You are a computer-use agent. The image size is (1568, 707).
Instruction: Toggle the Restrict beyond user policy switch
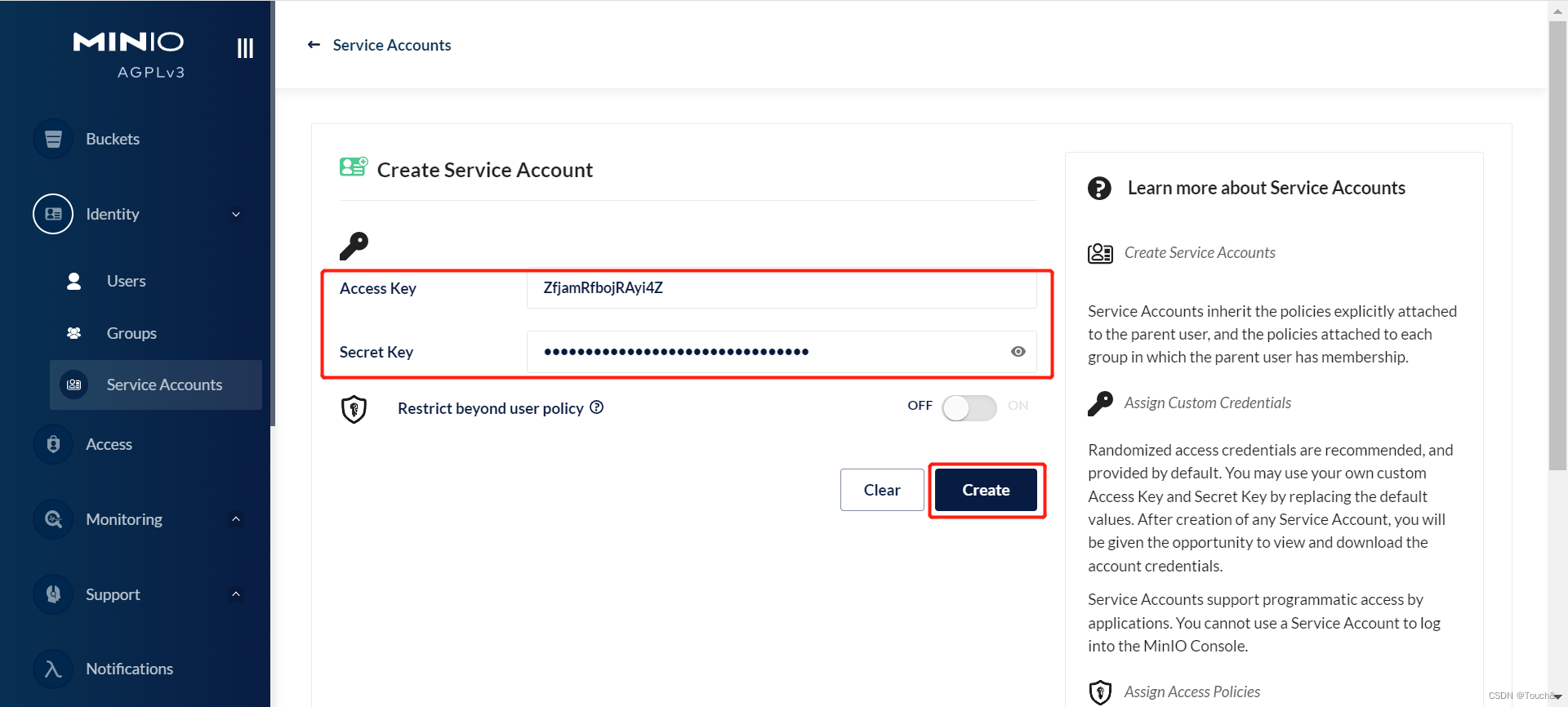pos(969,407)
